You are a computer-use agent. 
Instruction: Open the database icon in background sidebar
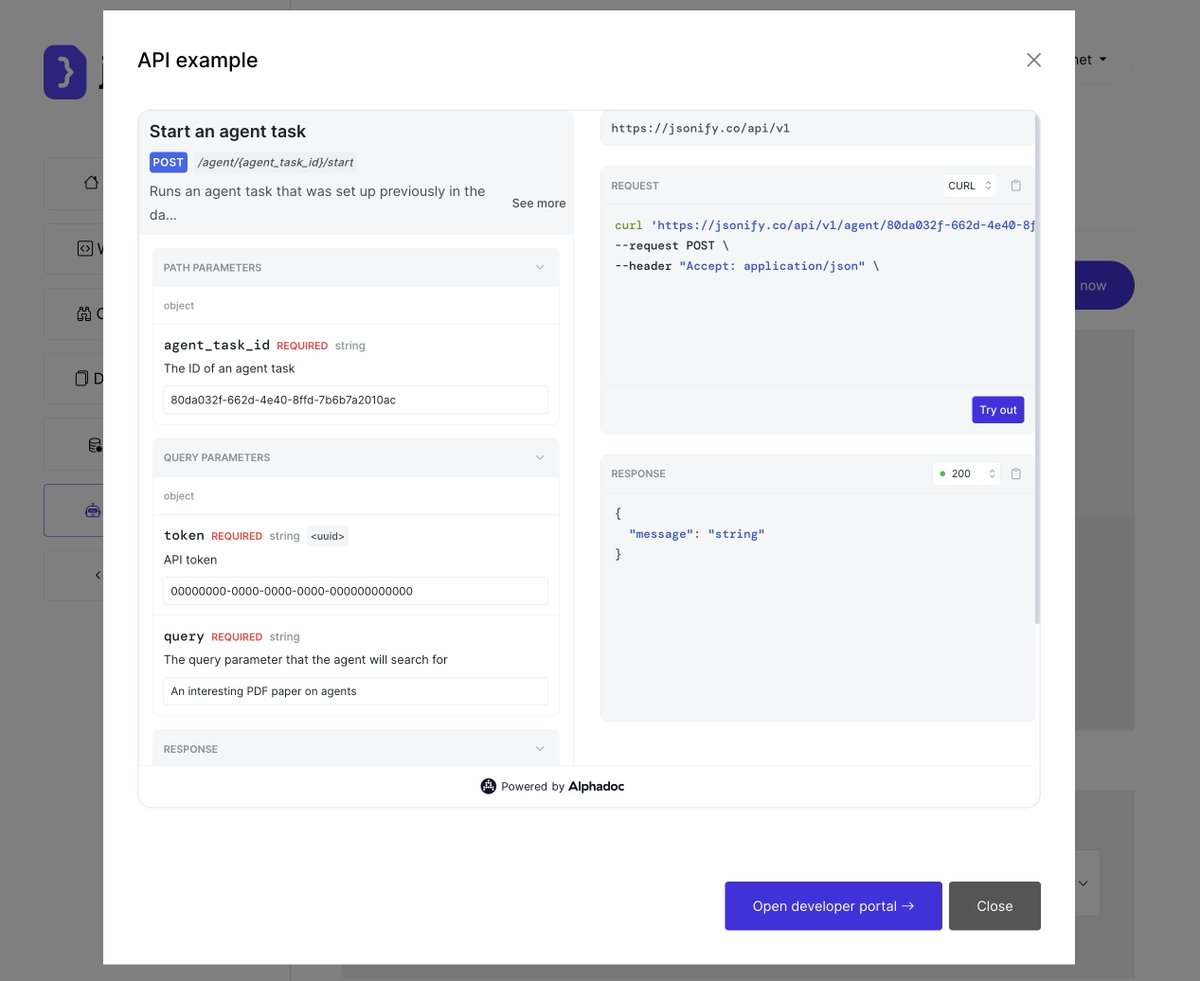(x=95, y=445)
